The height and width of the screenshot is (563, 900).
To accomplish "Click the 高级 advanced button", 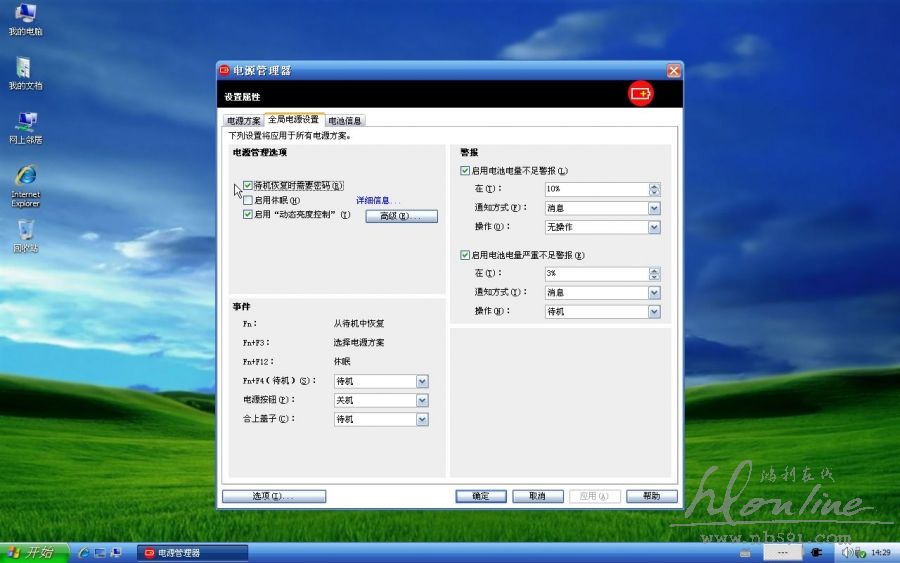I will [401, 216].
